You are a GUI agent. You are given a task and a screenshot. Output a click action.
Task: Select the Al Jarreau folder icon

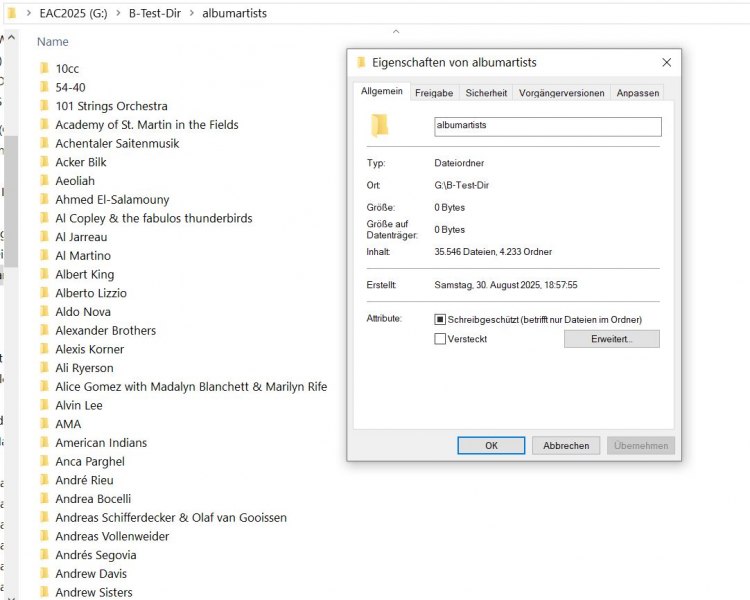coord(44,237)
